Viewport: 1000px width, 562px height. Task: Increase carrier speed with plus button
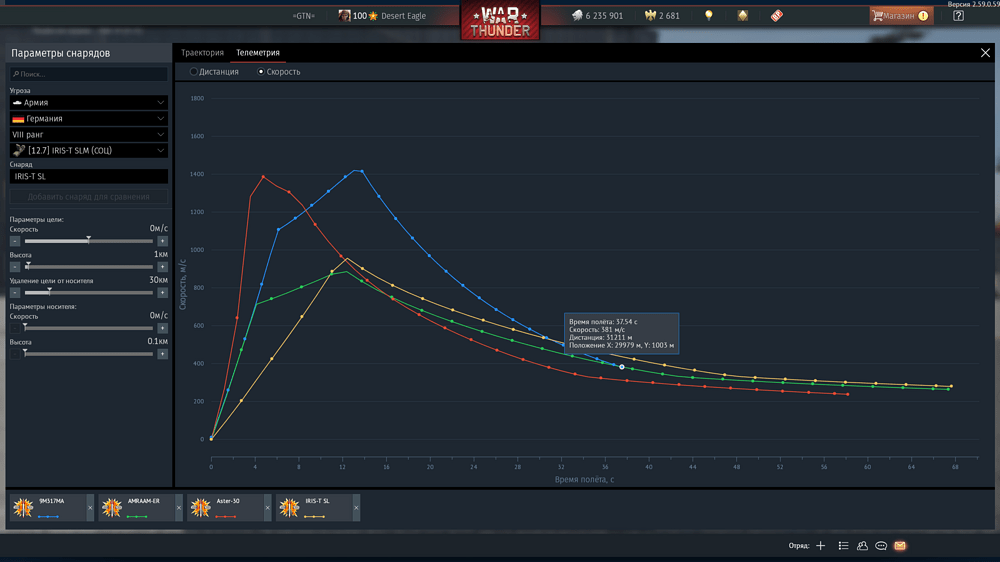(x=163, y=328)
